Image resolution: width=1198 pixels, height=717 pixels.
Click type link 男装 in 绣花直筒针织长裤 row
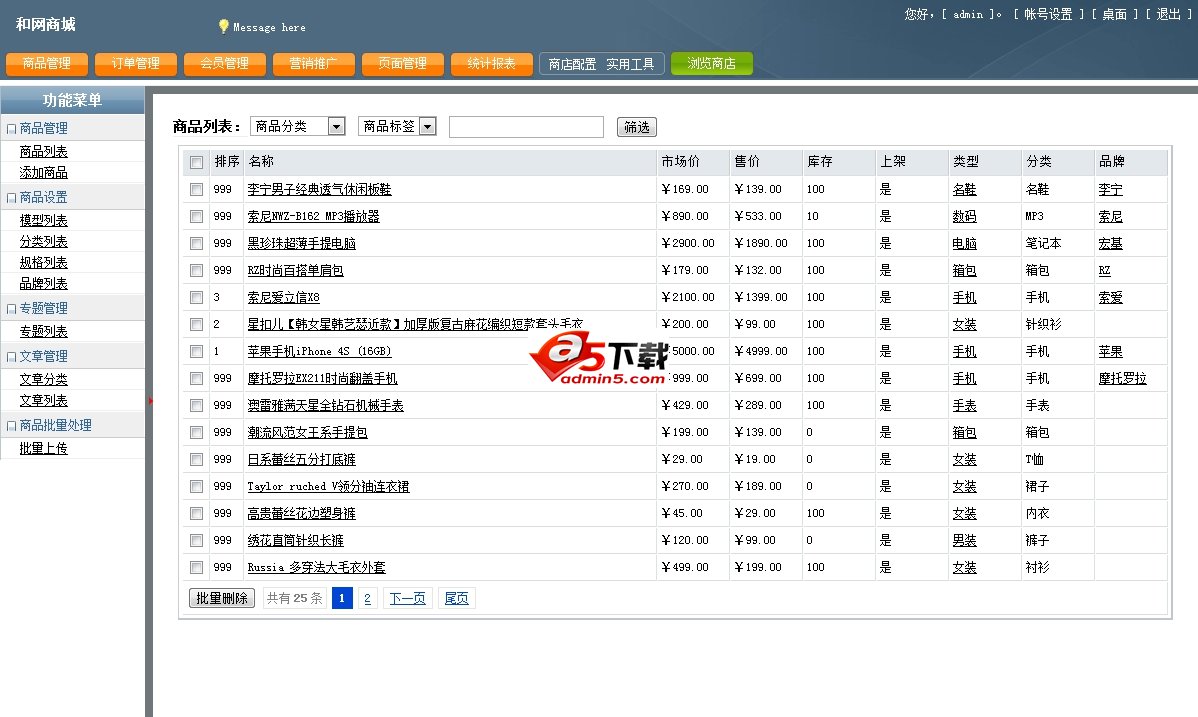point(964,540)
